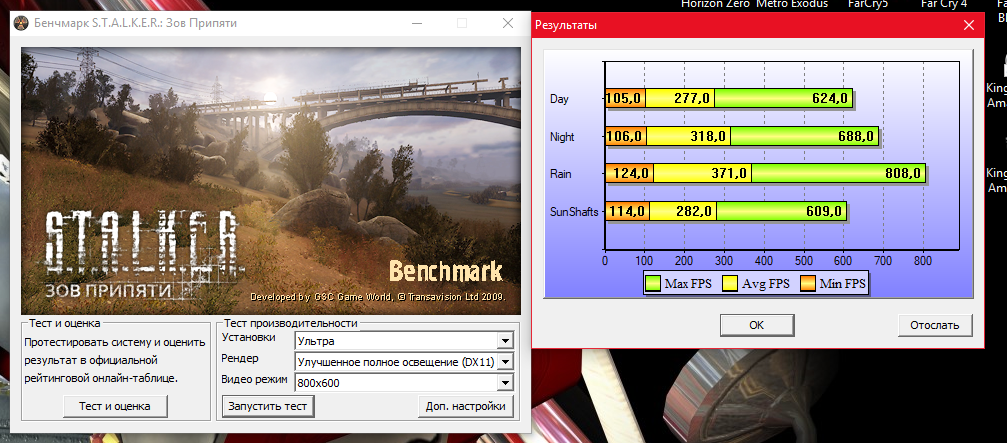The height and width of the screenshot is (443, 1007).
Task: Click the SunShafts min FPS bar 114,0
Action: click(x=627, y=211)
